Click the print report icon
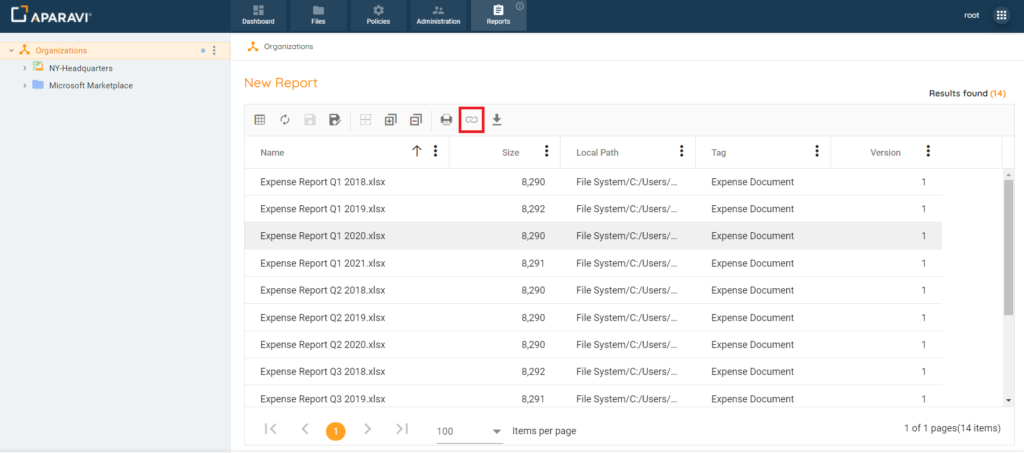1024x453 pixels. 446,120
